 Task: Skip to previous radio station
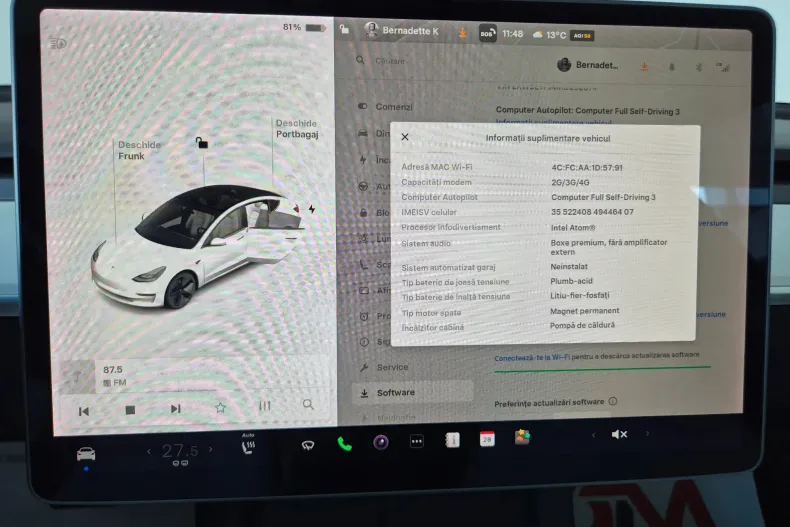click(x=84, y=412)
